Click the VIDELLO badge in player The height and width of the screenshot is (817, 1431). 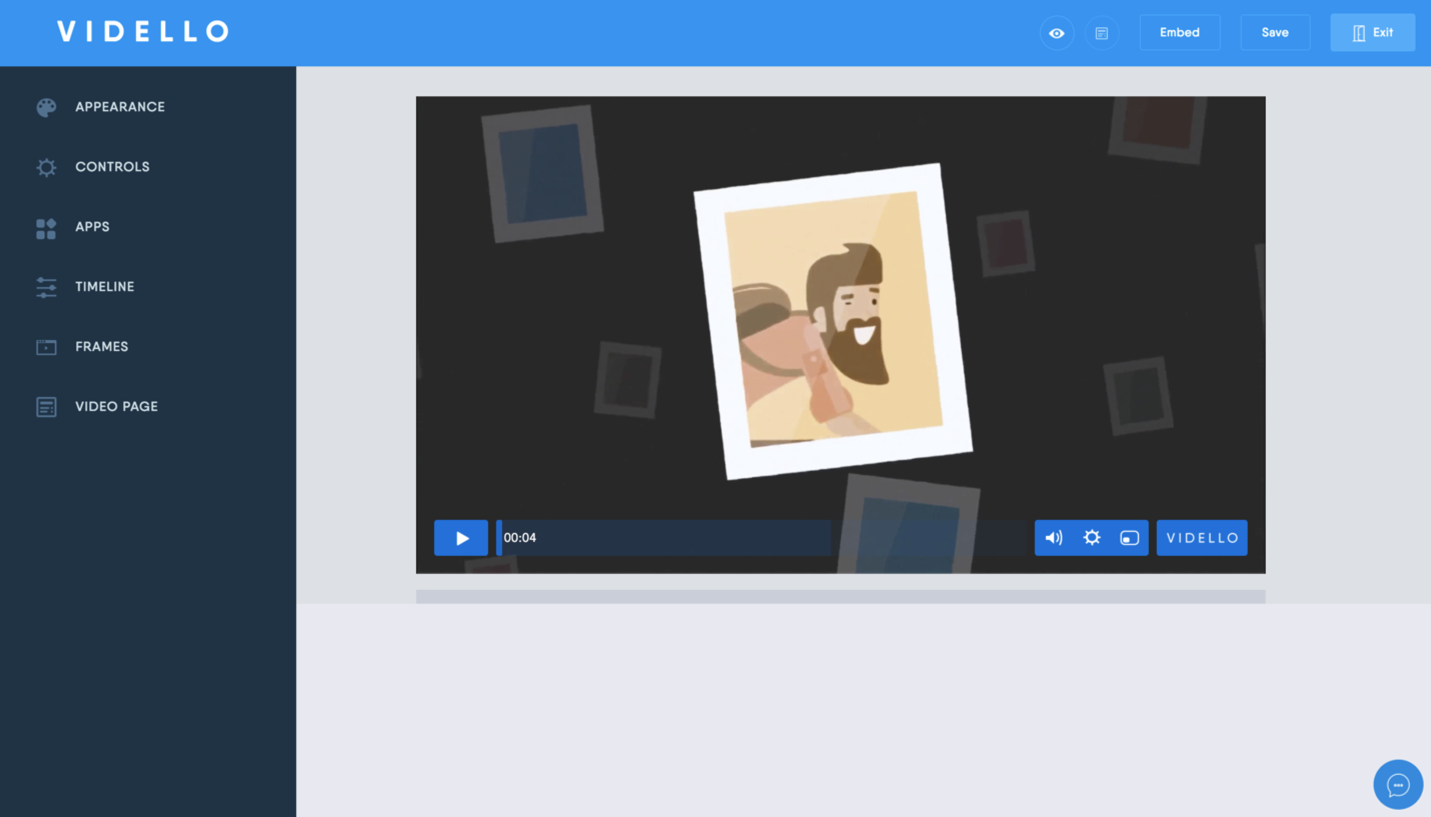[1202, 538]
